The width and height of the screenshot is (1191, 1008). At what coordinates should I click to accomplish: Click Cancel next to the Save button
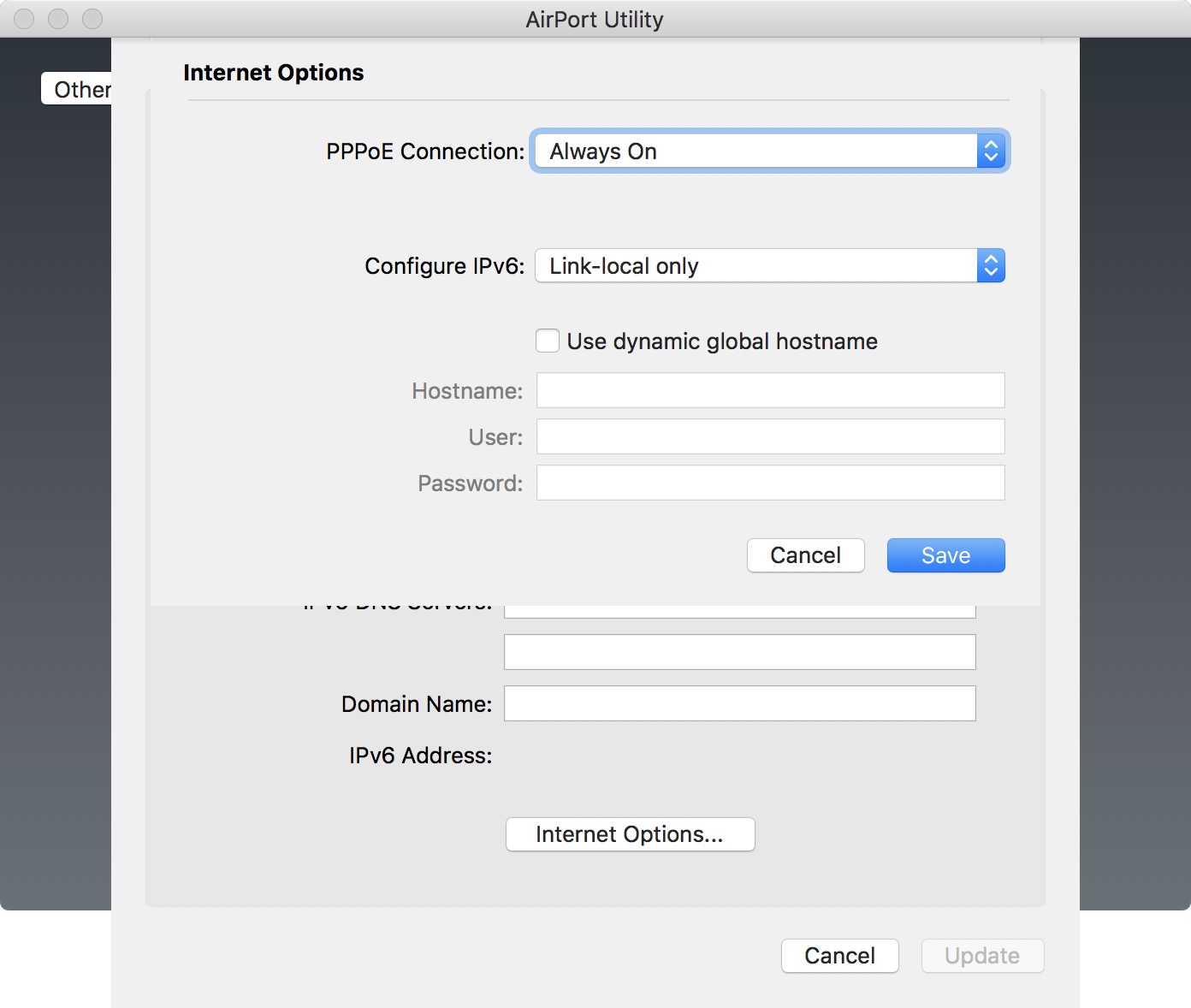click(806, 555)
